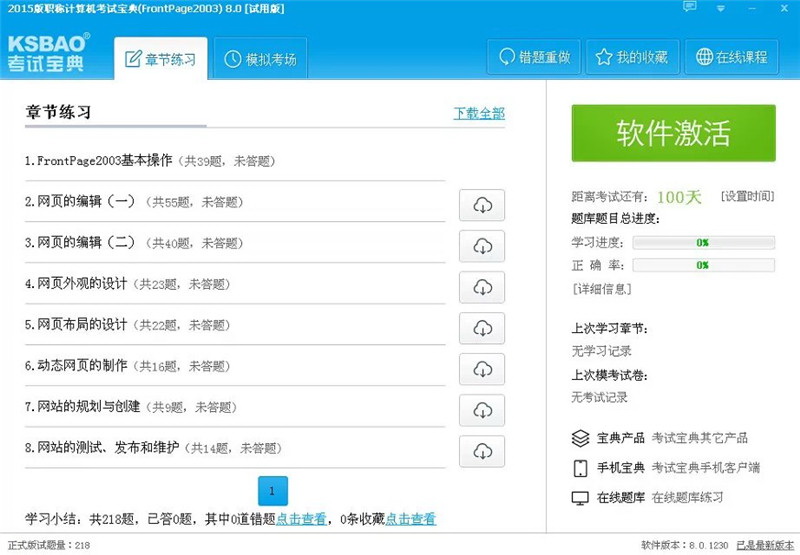Image resolution: width=800 pixels, height=555 pixels.
Task: Open 在线课程 online courses
Action: point(732,57)
